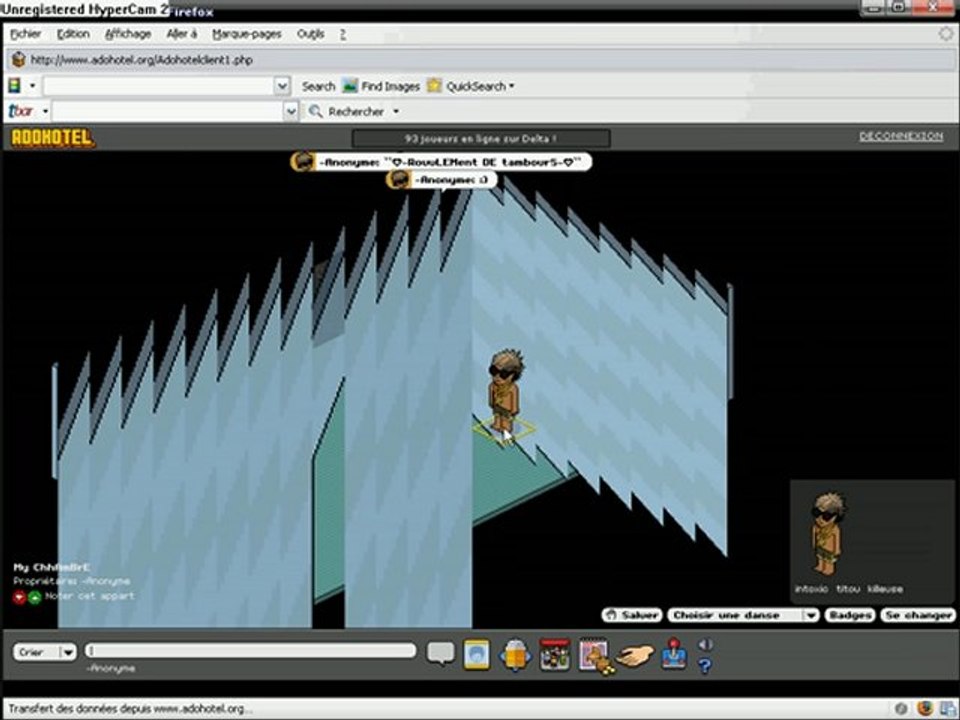
Task: Click the Firefox icon in the status bar
Action: [x=924, y=708]
